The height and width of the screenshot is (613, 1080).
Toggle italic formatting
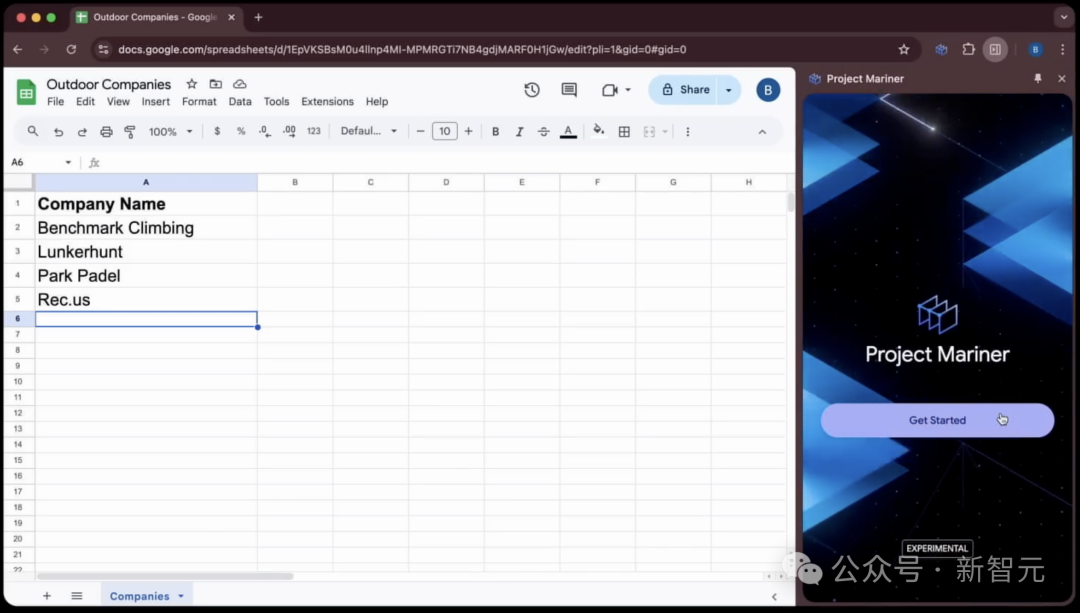click(519, 132)
